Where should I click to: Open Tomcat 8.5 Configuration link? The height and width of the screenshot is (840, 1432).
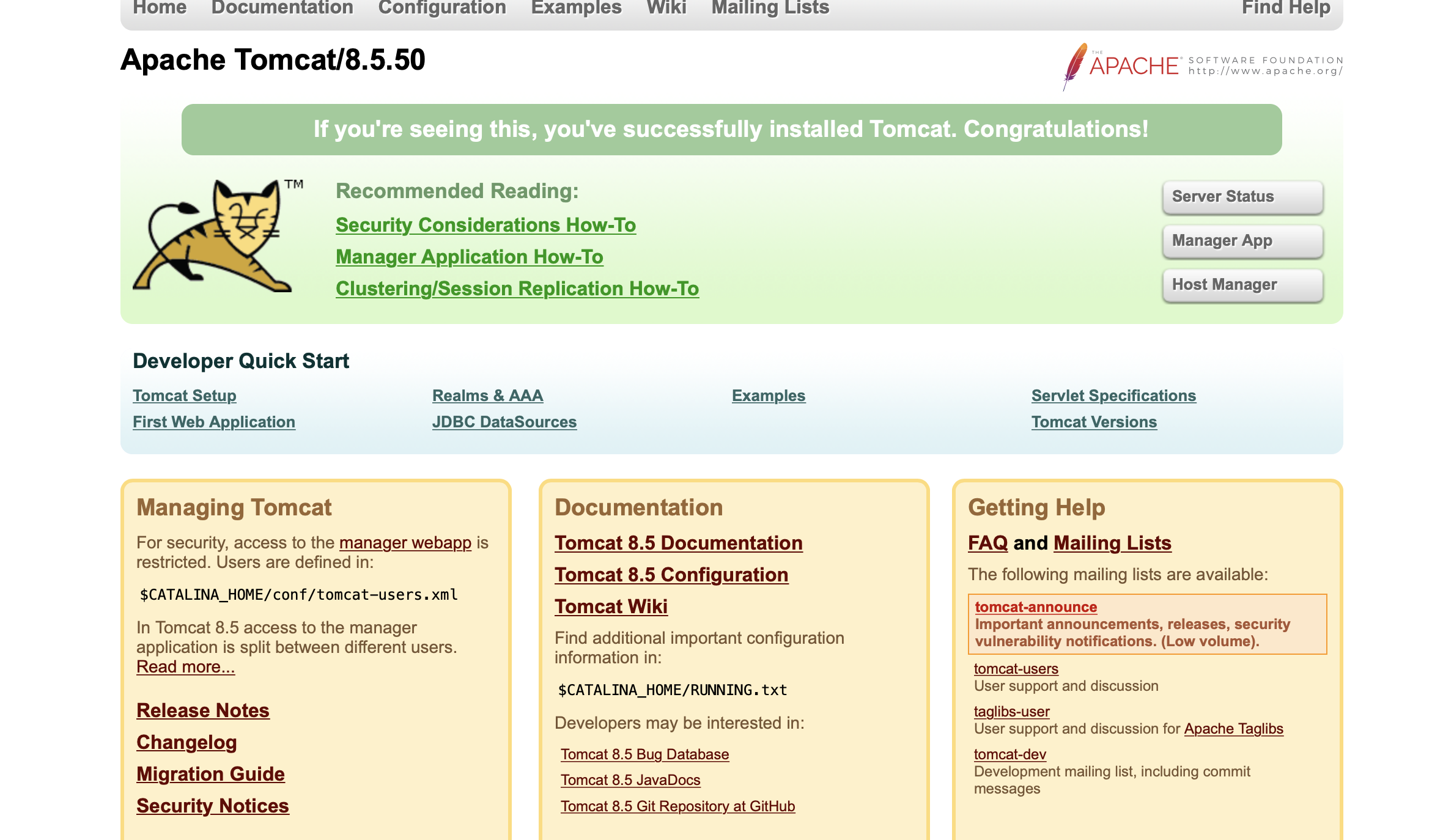tap(671, 575)
